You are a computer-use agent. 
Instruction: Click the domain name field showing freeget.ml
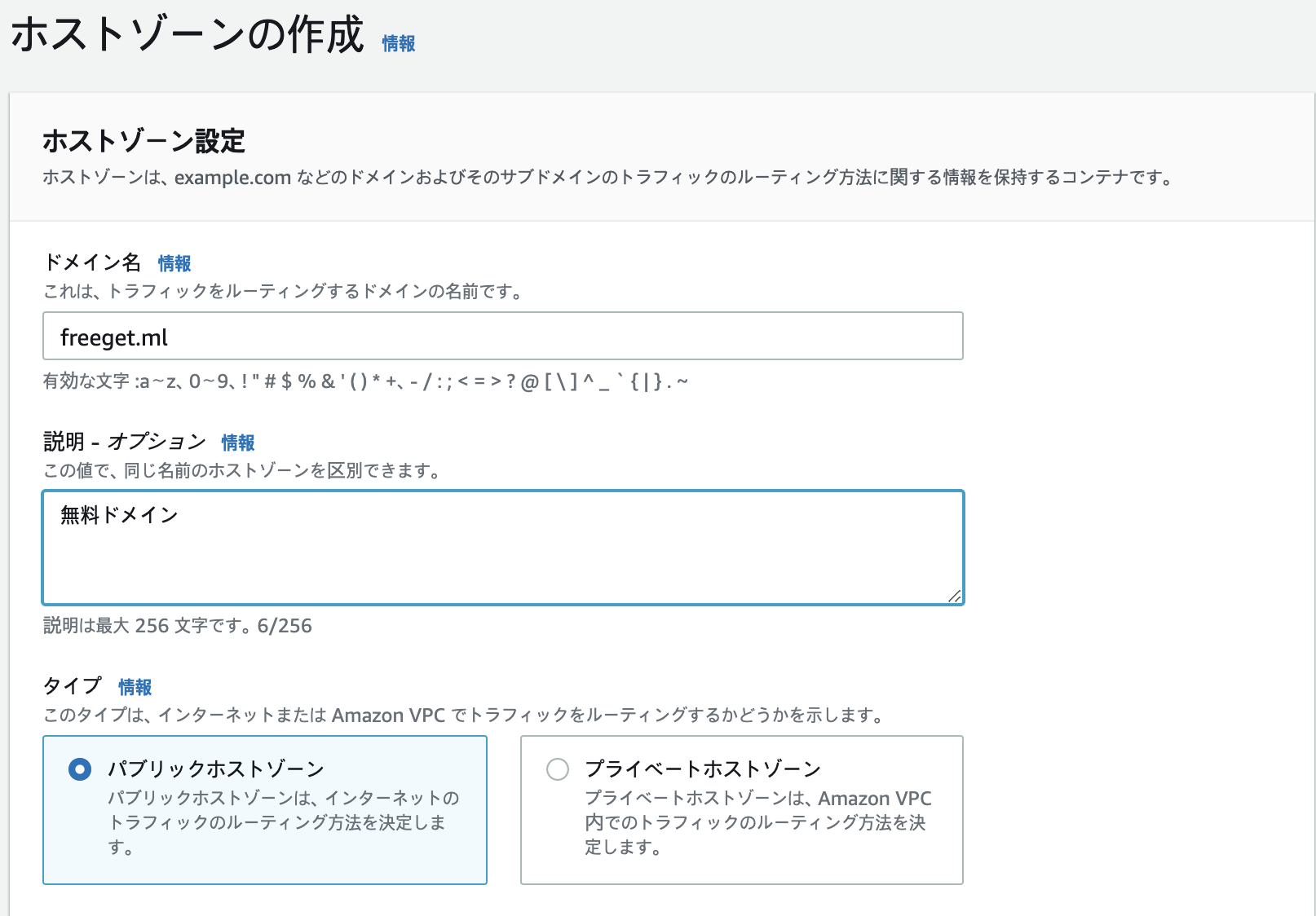502,336
